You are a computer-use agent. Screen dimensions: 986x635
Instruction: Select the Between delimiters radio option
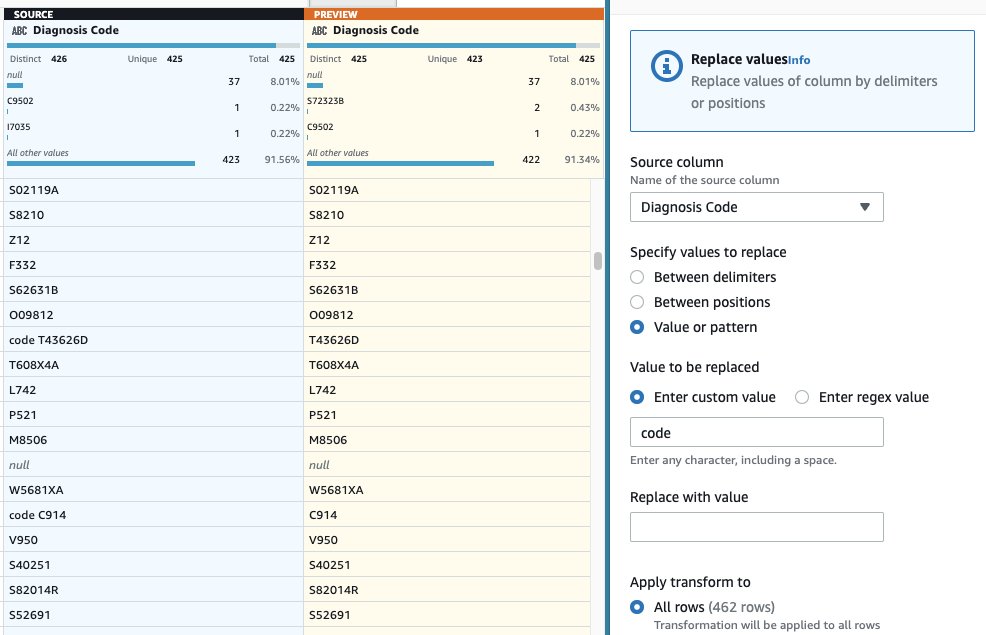coord(637,277)
